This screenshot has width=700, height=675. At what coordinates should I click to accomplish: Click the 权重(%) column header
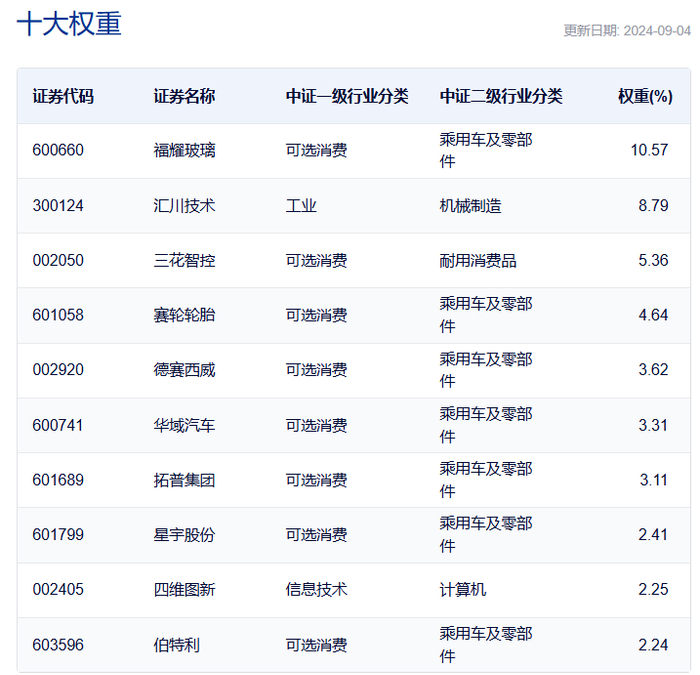coord(645,96)
